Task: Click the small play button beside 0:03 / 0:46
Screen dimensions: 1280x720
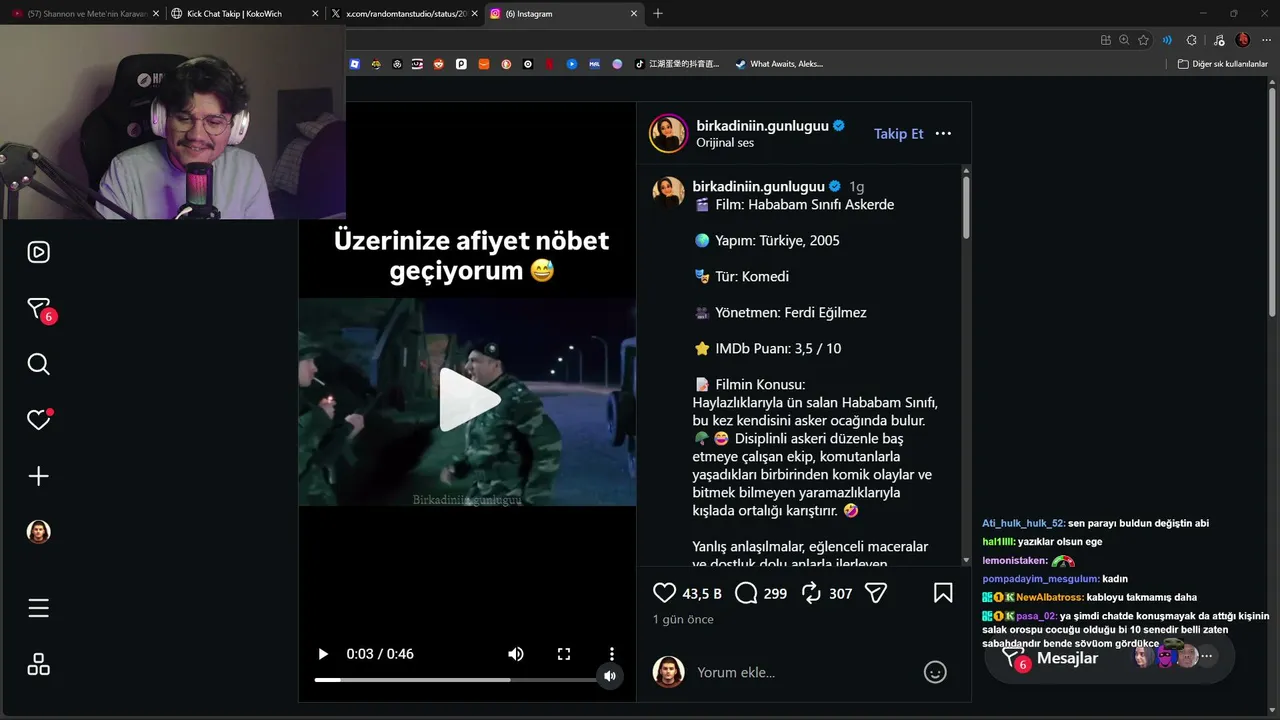Action: pyautogui.click(x=323, y=654)
